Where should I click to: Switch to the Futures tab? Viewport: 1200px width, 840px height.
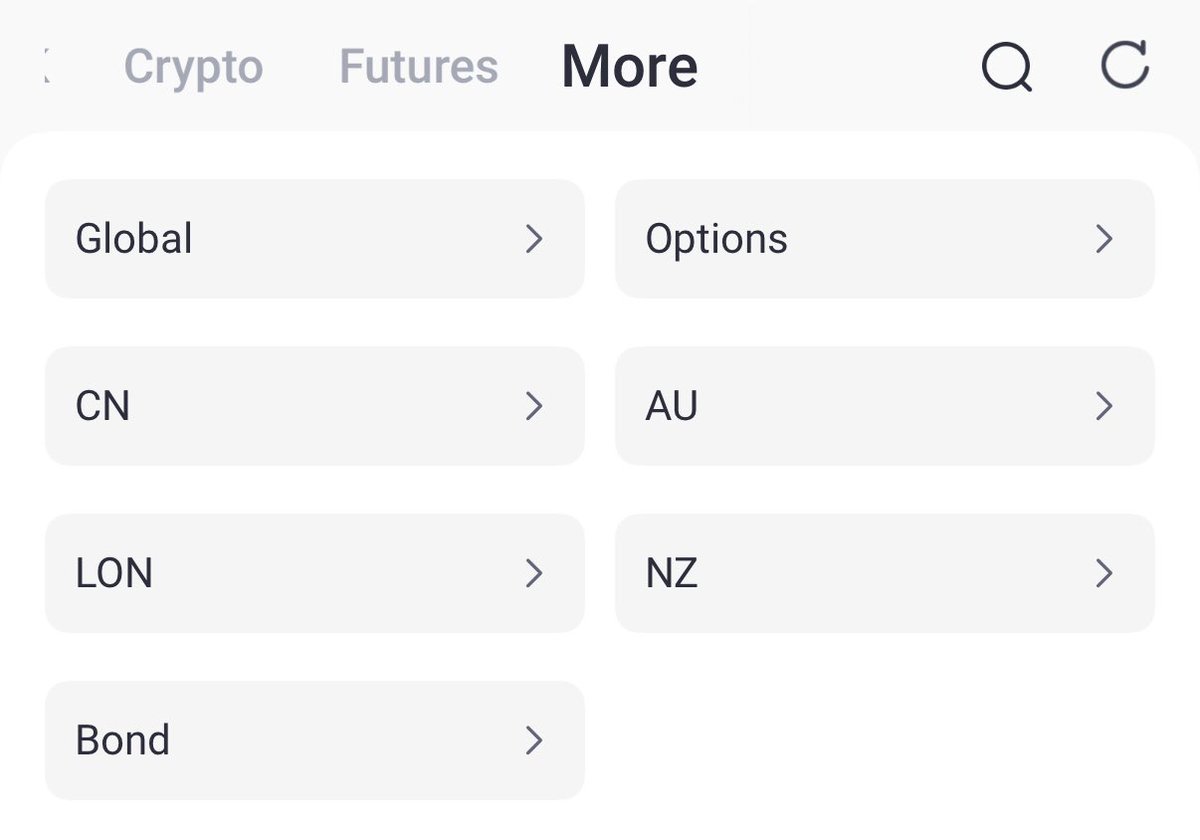click(418, 67)
